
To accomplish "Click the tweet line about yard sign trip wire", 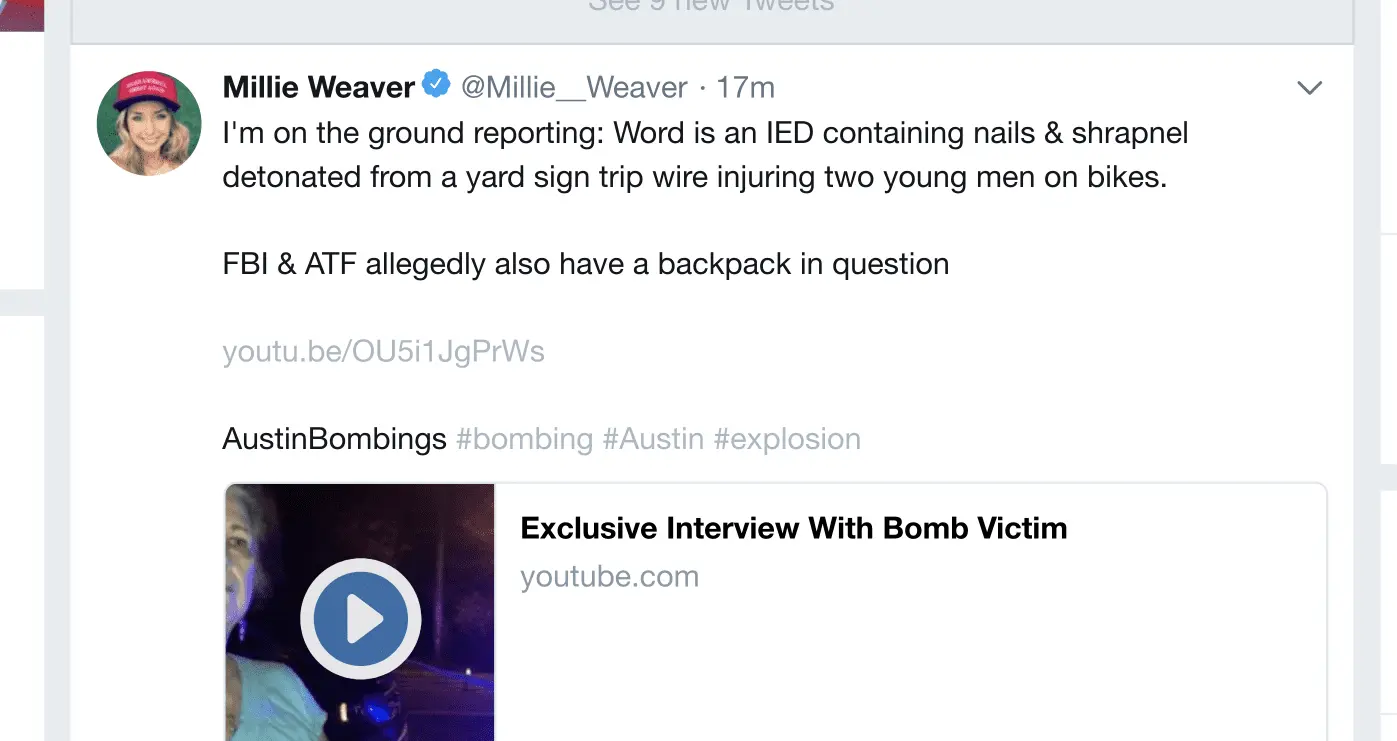I will pos(694,177).
